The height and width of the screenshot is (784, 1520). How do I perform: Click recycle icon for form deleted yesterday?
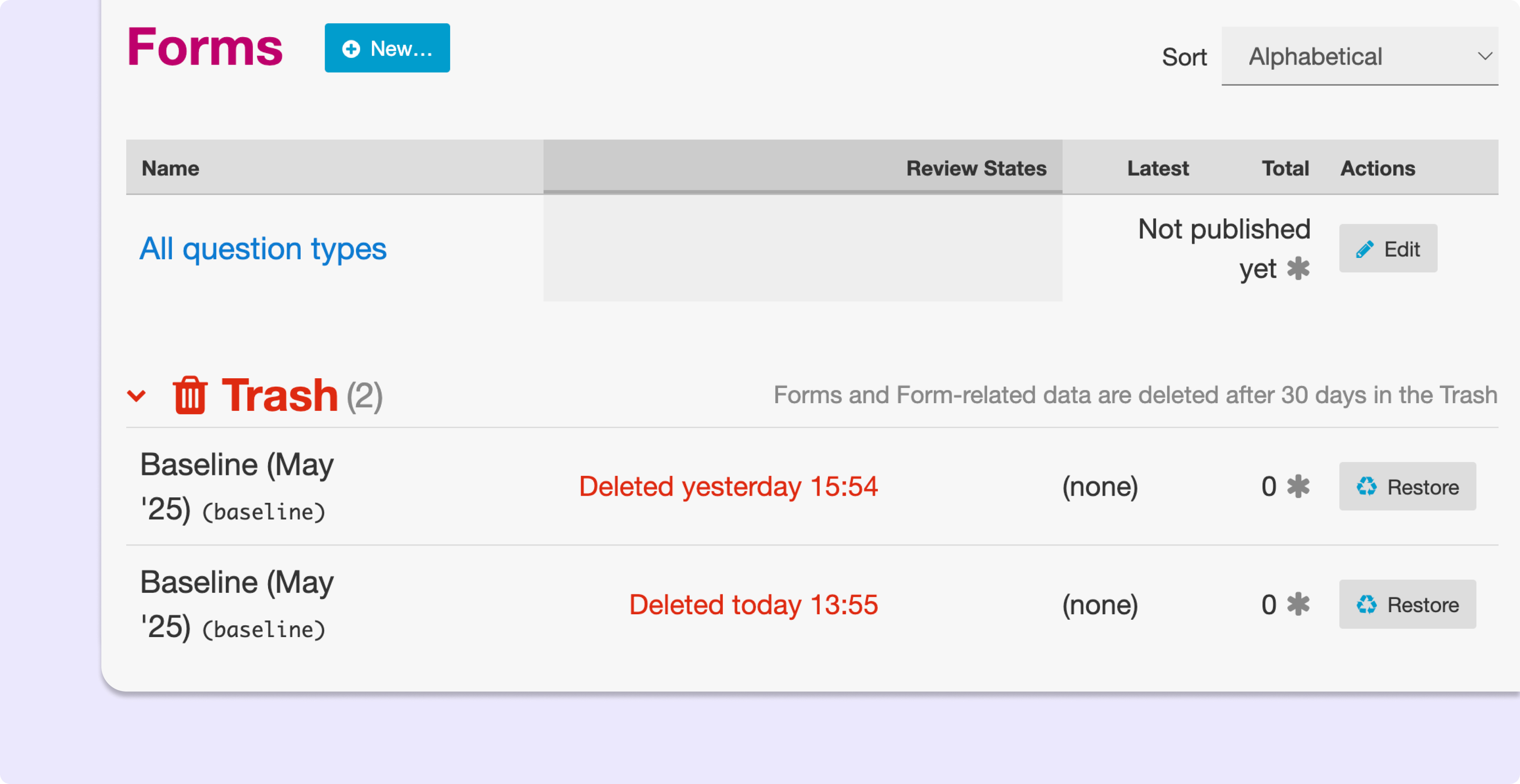(1367, 487)
